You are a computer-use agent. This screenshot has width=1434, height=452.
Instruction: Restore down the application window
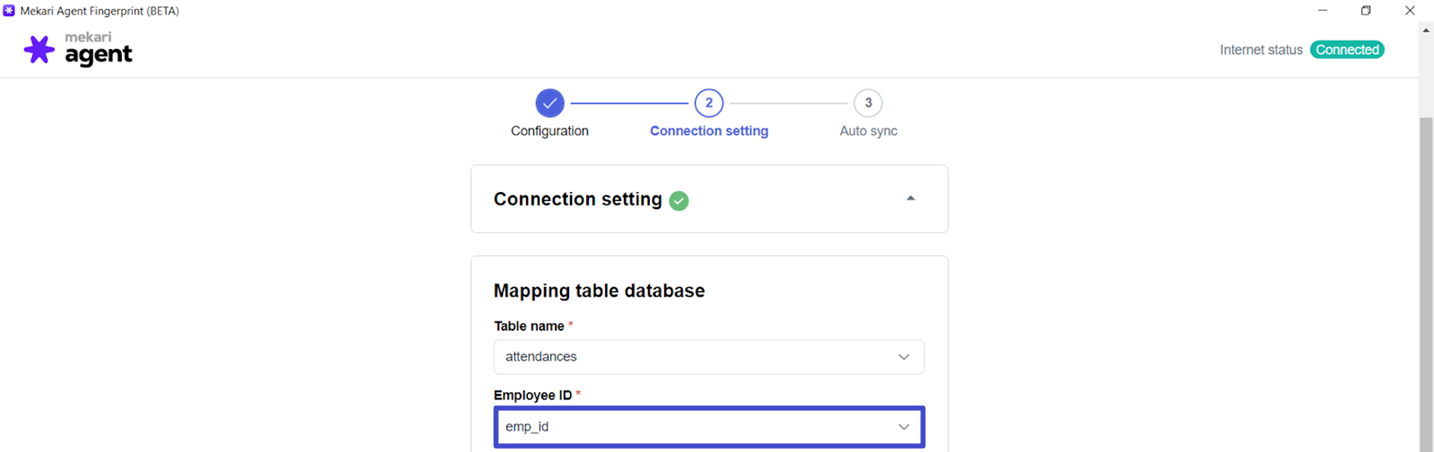tap(1366, 11)
